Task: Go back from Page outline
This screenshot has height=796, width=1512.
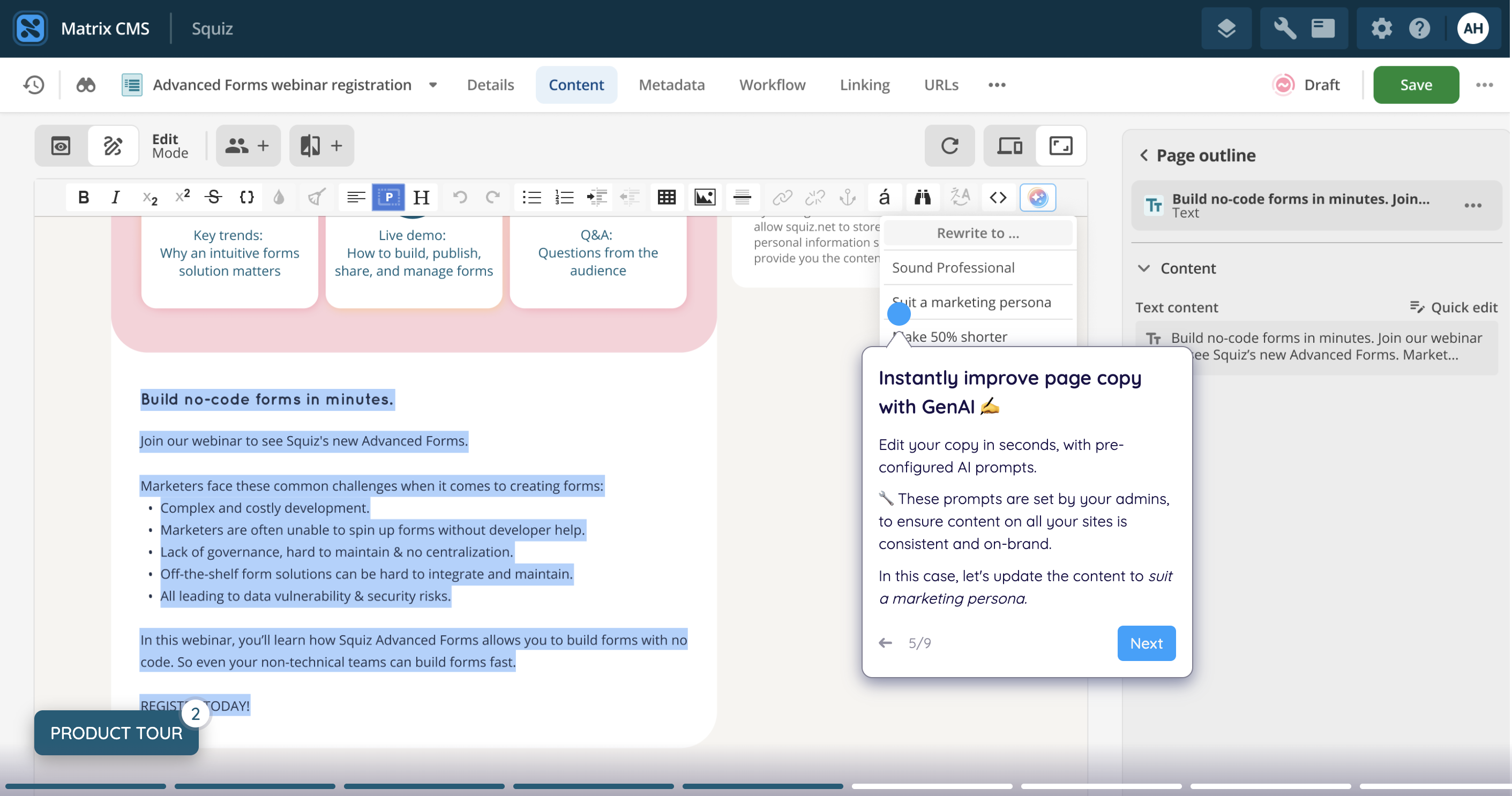Action: (1143, 155)
